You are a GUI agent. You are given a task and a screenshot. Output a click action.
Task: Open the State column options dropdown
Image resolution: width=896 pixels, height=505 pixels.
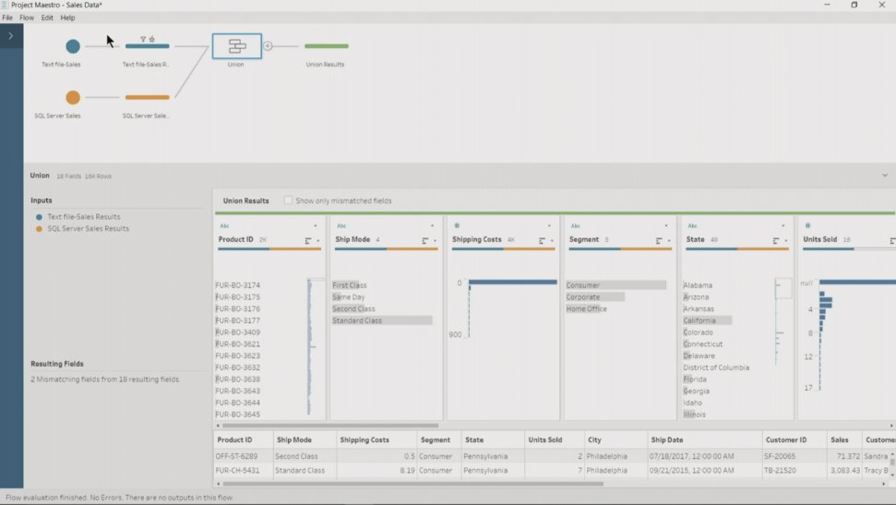point(783,226)
